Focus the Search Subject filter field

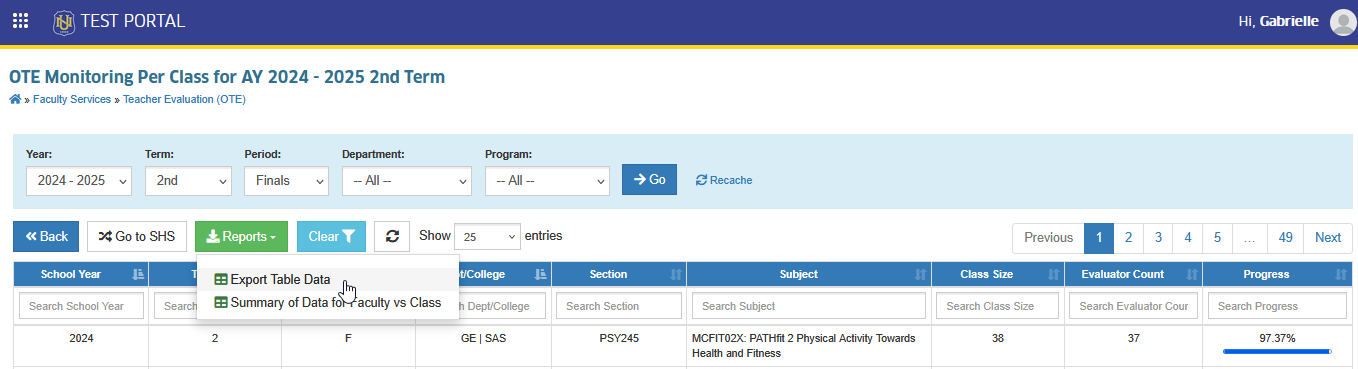pos(809,306)
